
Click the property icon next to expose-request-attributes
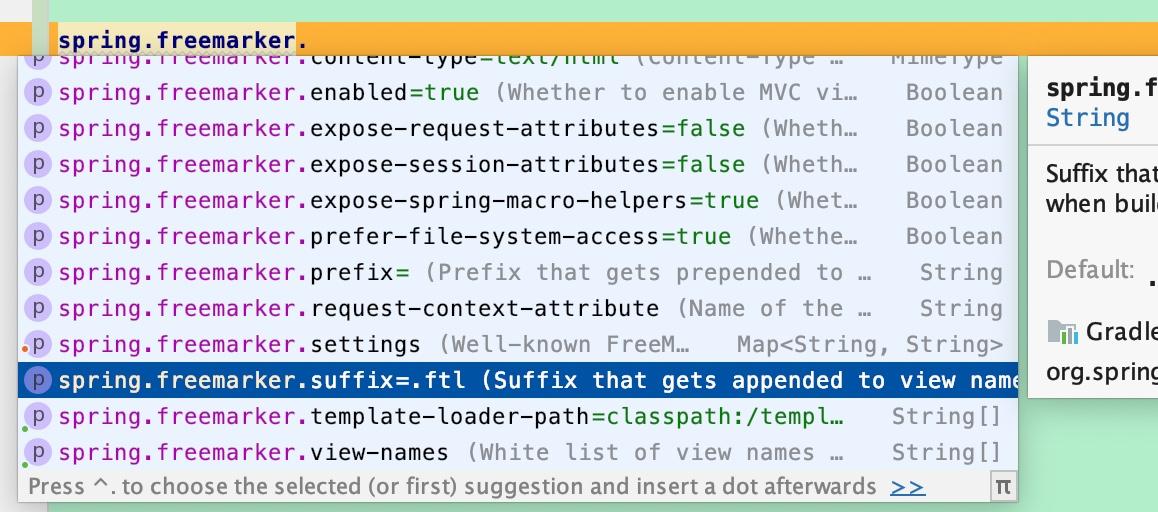point(38,129)
